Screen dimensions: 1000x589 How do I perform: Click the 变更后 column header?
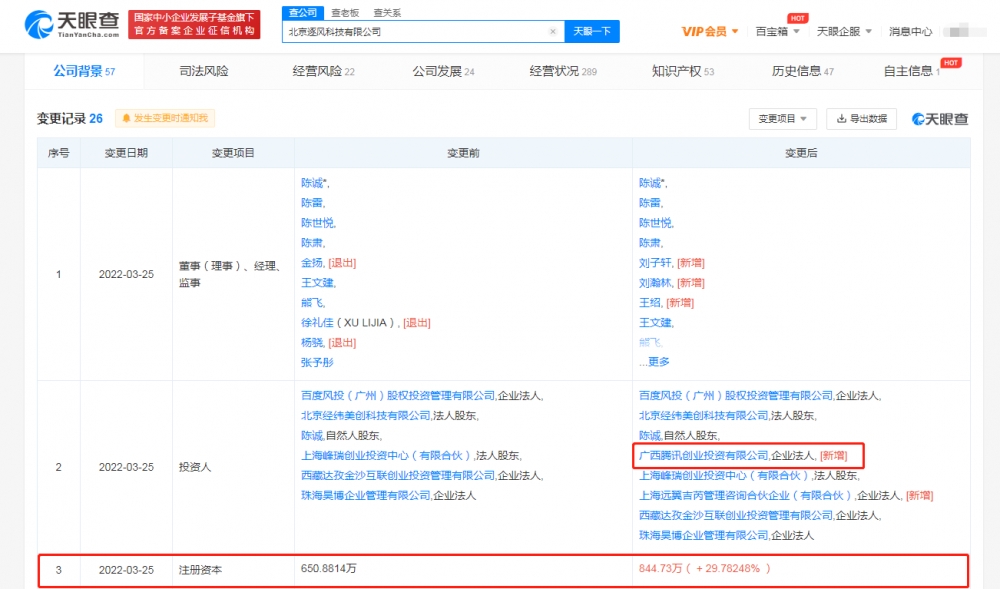click(x=801, y=153)
